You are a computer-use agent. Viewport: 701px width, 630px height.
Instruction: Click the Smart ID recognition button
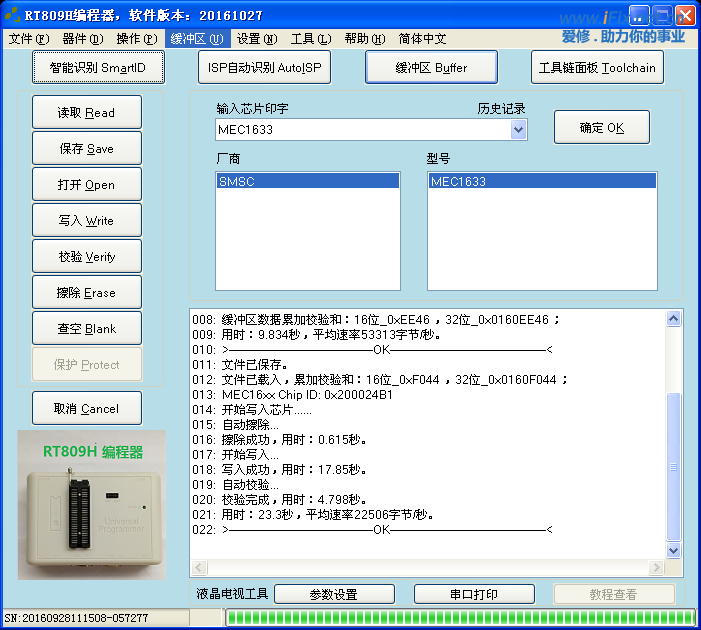coord(98,68)
